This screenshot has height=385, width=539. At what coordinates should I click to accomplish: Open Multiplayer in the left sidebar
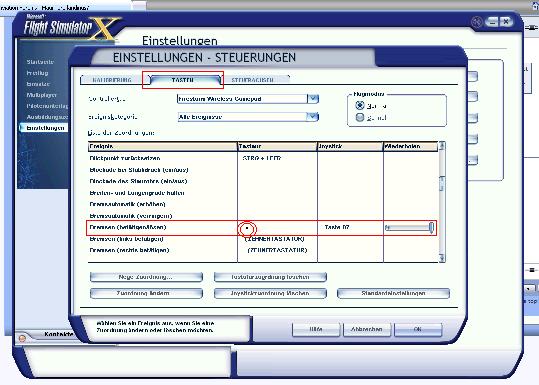point(41,95)
